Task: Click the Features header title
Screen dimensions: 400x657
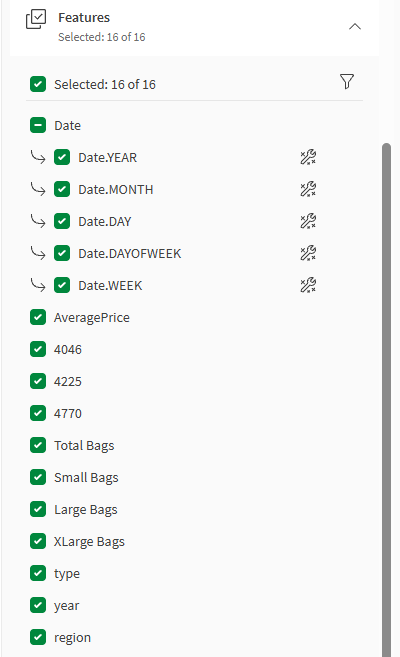Action: click(84, 18)
